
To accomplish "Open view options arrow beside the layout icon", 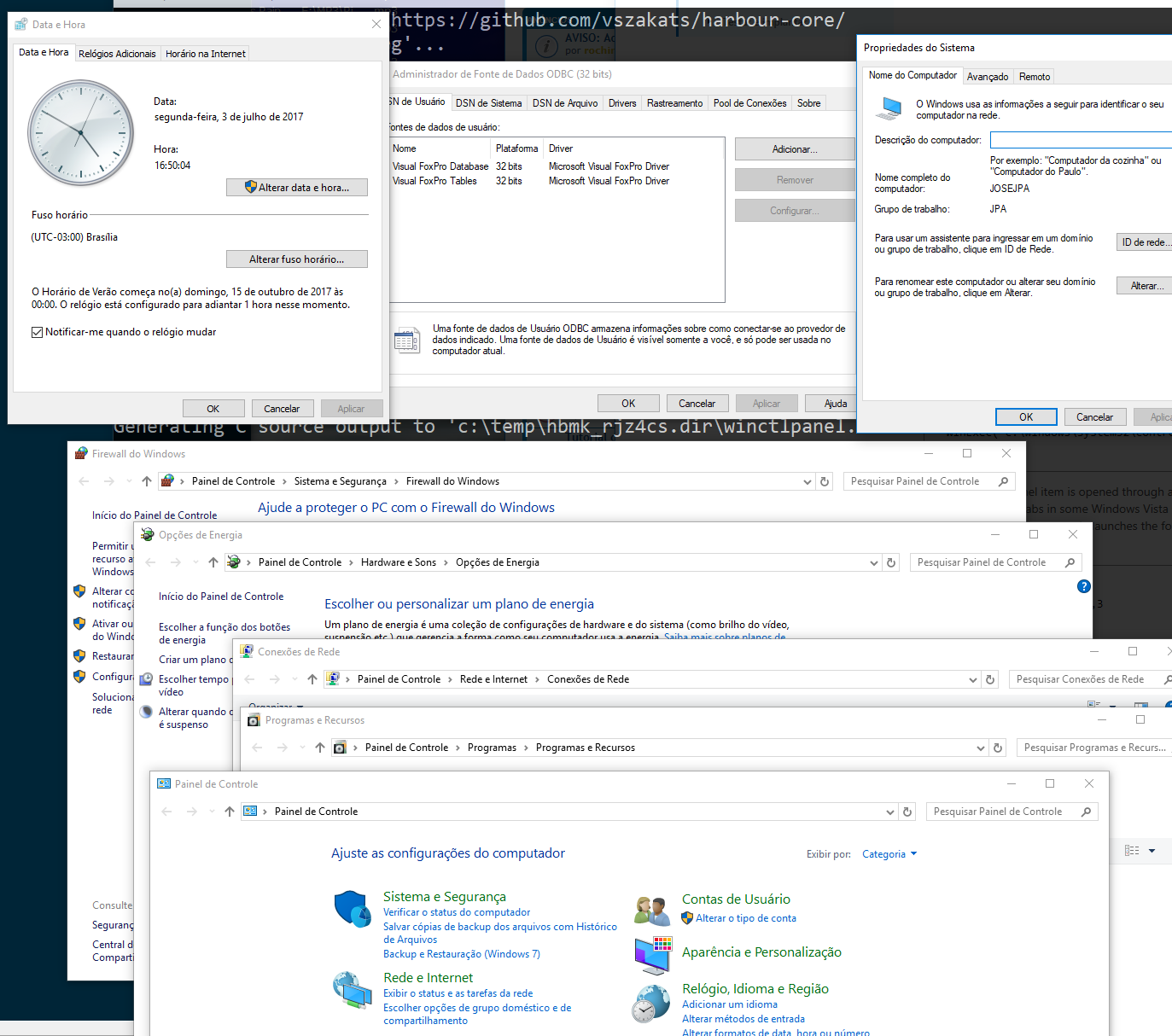I will coord(1152,851).
